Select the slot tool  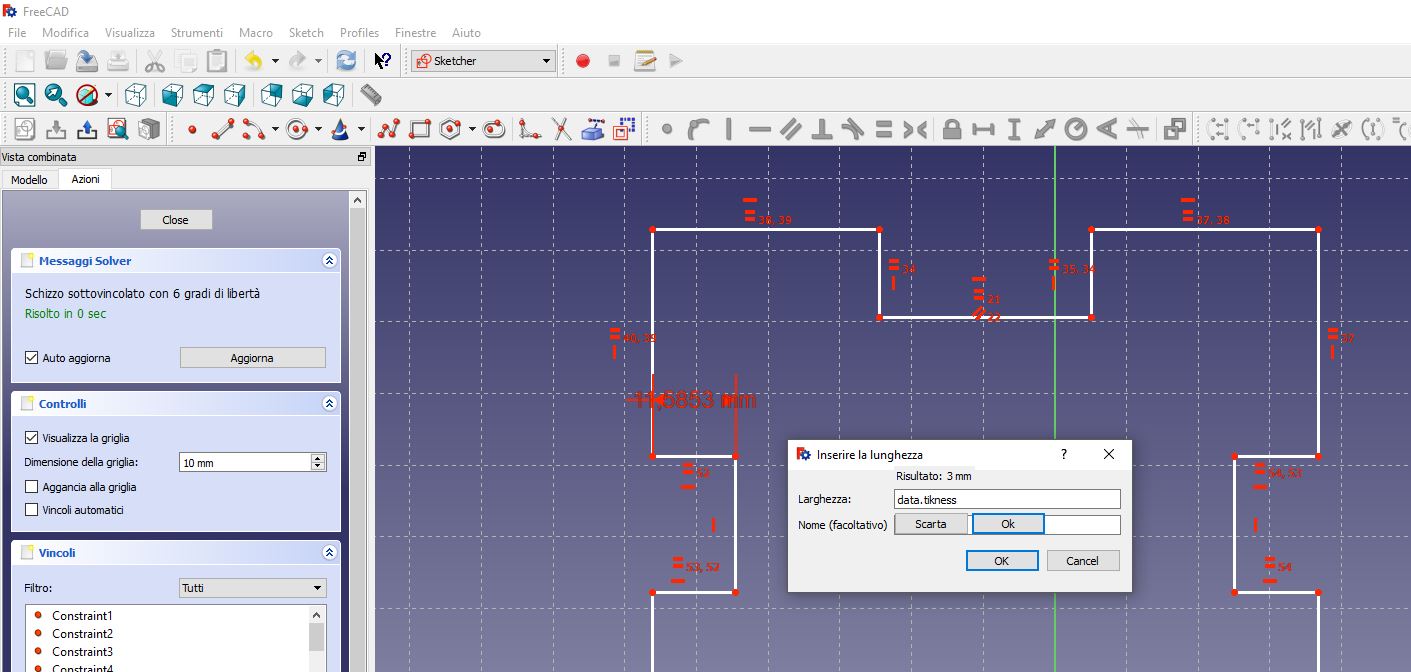pyautogui.click(x=494, y=129)
